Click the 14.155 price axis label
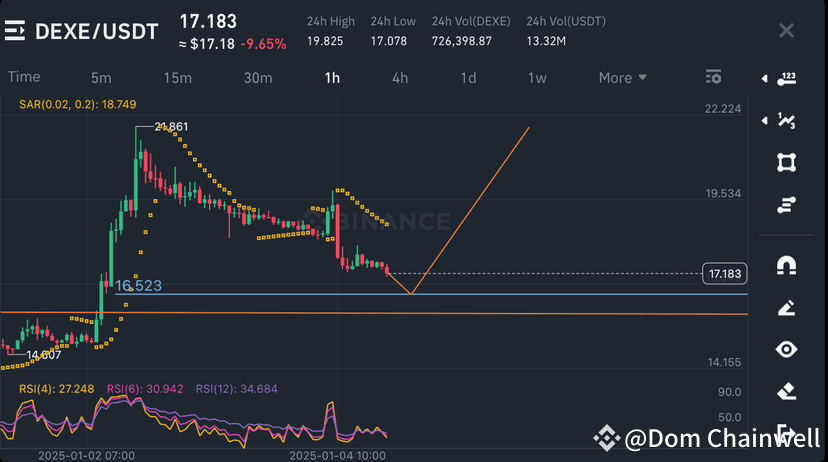 [724, 362]
